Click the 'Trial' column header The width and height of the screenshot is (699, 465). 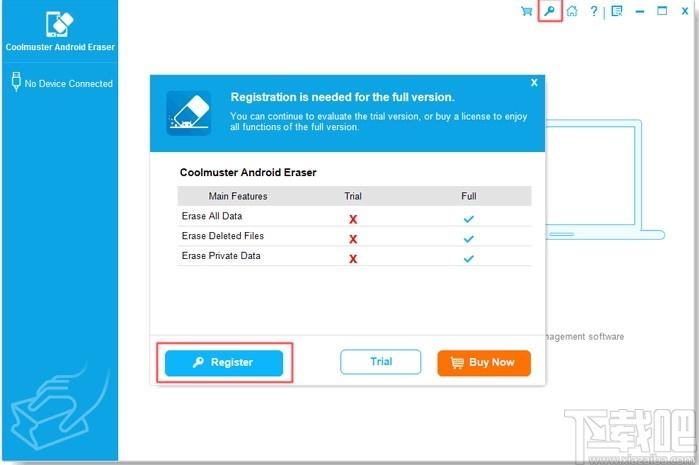point(353,196)
